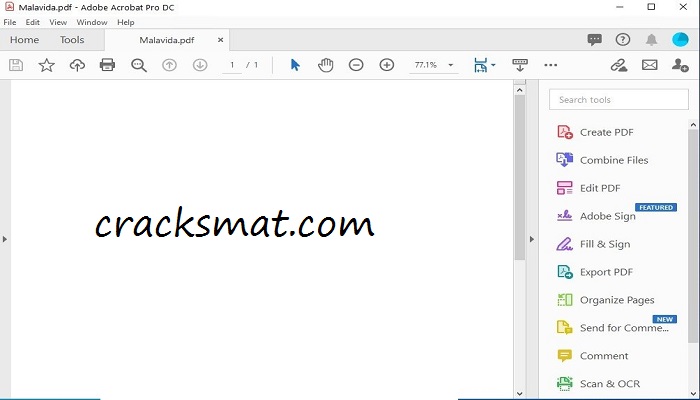Click the document scroll up arrow
This screenshot has height=400, width=700.
(x=519, y=90)
